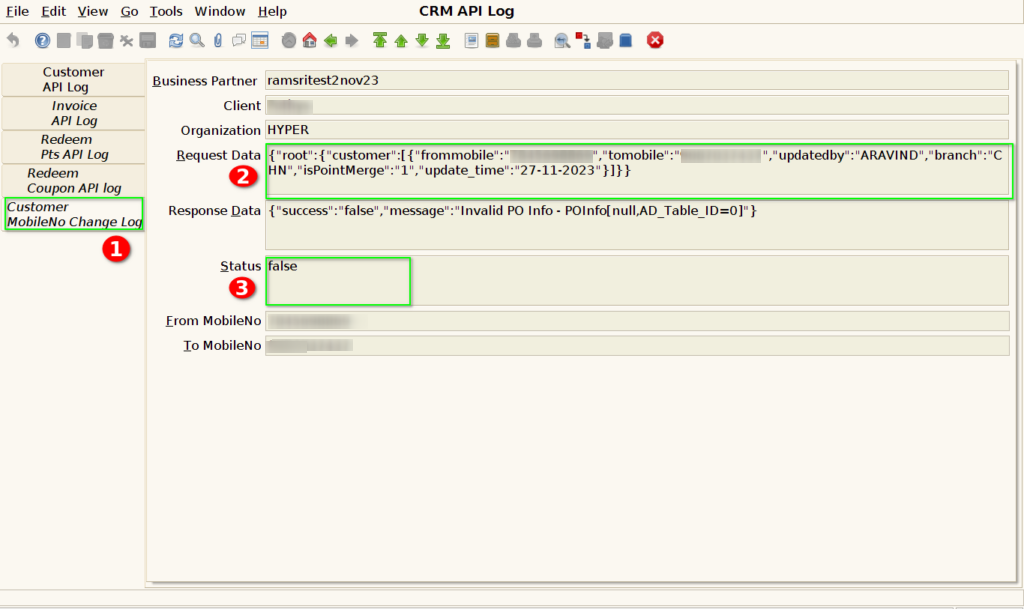1024x609 pixels.
Task: Click the Product Info blue icon
Action: point(626,40)
